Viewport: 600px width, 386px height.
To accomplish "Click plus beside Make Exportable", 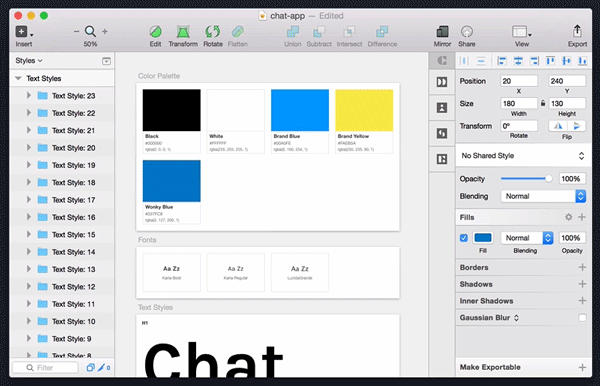I will coord(582,368).
